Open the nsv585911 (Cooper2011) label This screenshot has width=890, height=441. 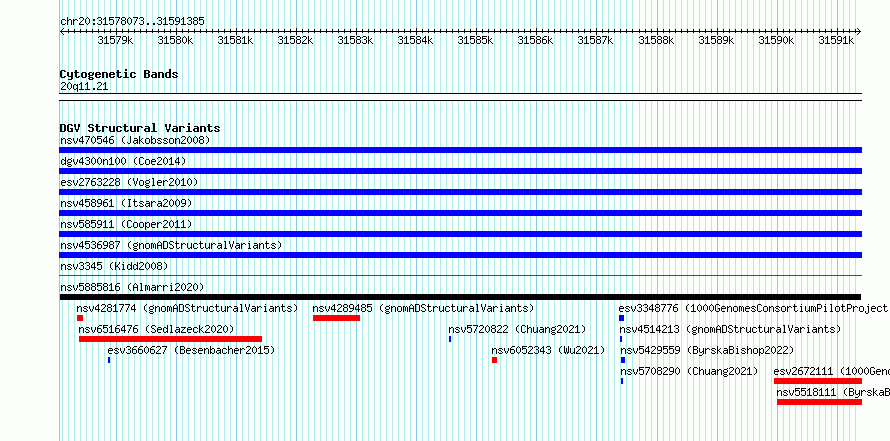[x=126, y=224]
